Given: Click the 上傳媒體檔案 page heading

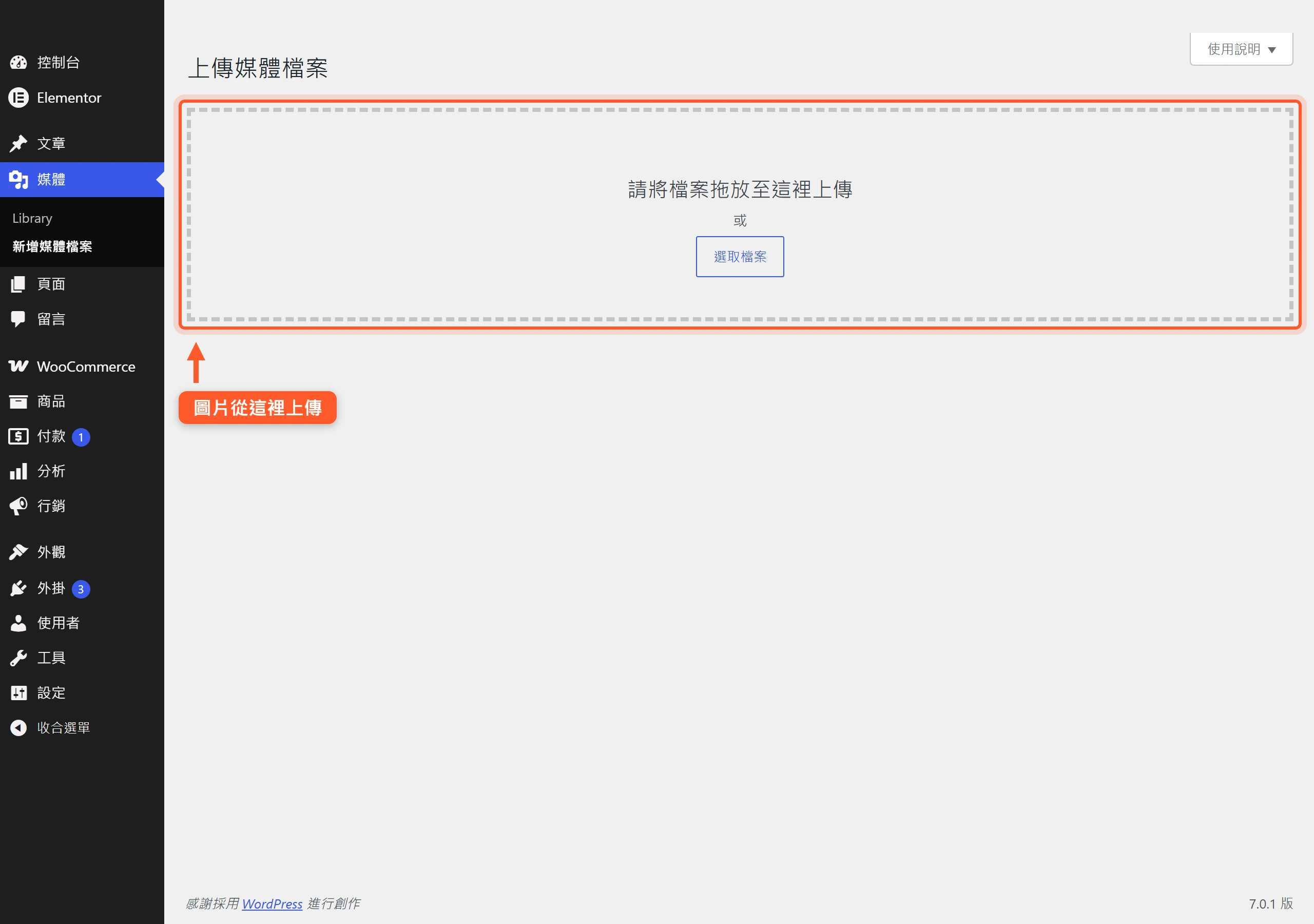Looking at the screenshot, I should click(258, 68).
